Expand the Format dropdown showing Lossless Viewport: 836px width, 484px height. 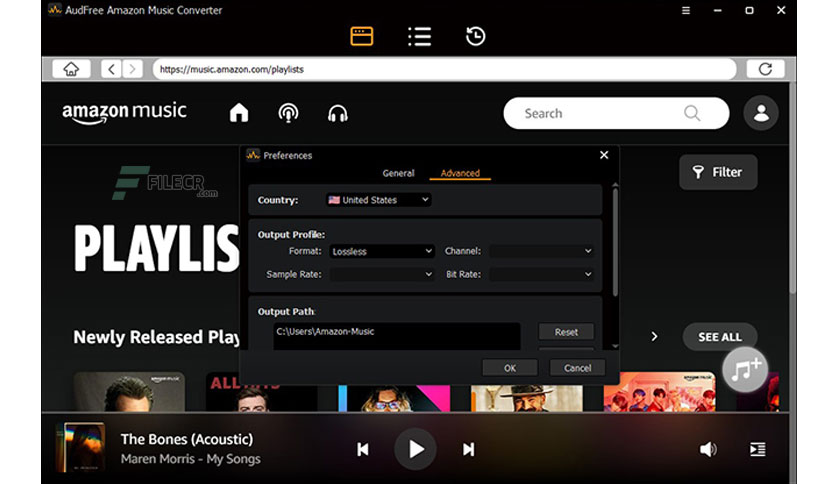[x=382, y=251]
